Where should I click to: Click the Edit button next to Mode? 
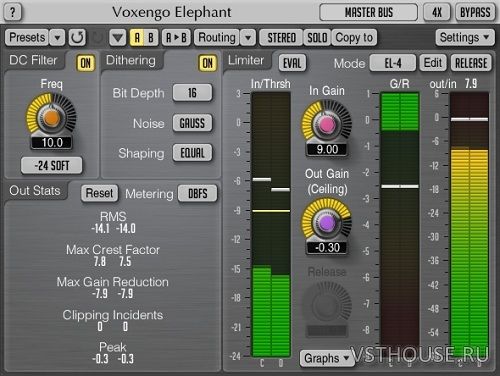point(433,63)
